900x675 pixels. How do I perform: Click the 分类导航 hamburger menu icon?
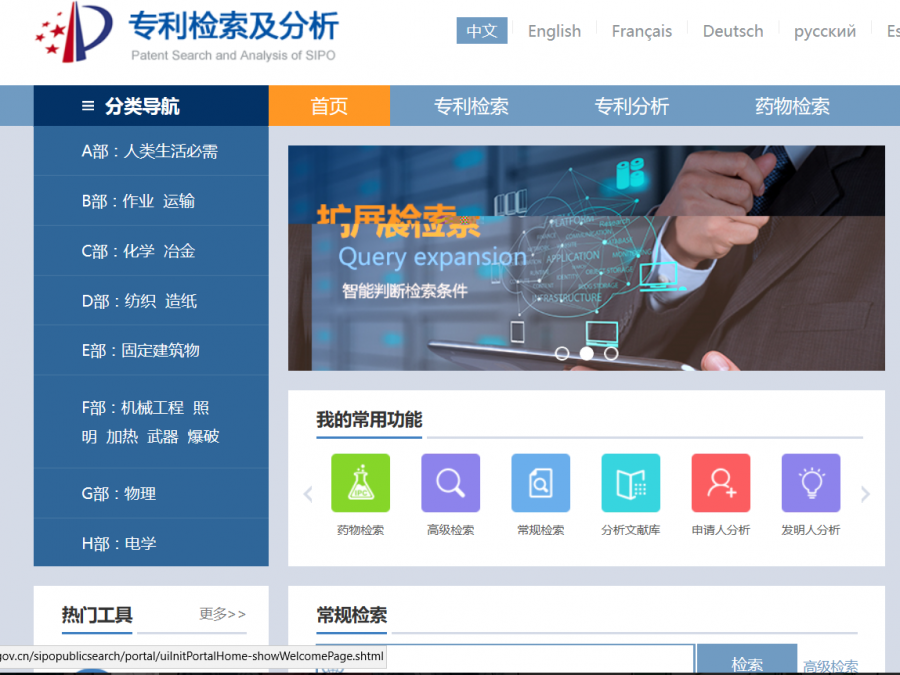[88, 106]
